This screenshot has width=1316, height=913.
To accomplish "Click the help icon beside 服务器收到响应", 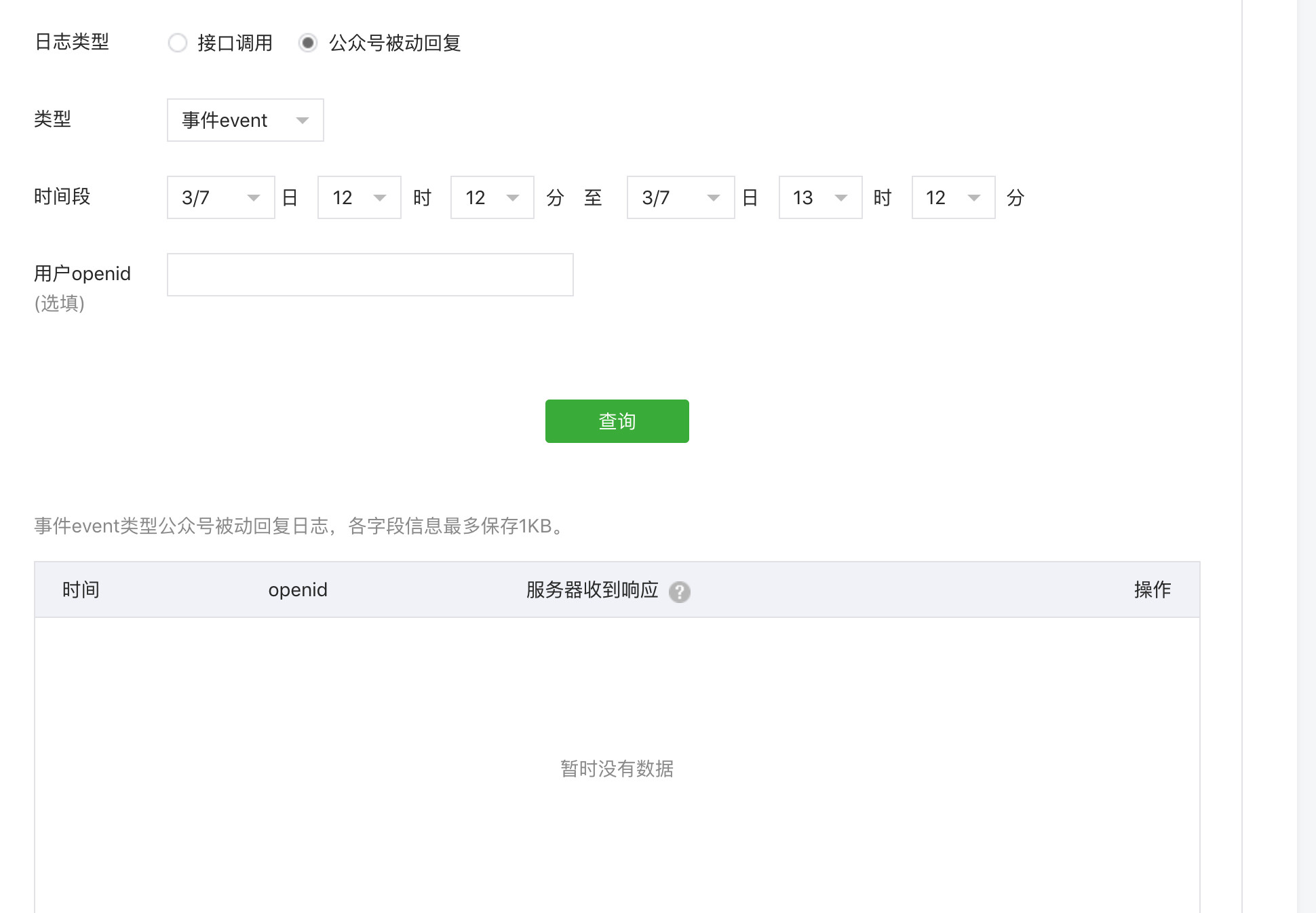I will [679, 591].
